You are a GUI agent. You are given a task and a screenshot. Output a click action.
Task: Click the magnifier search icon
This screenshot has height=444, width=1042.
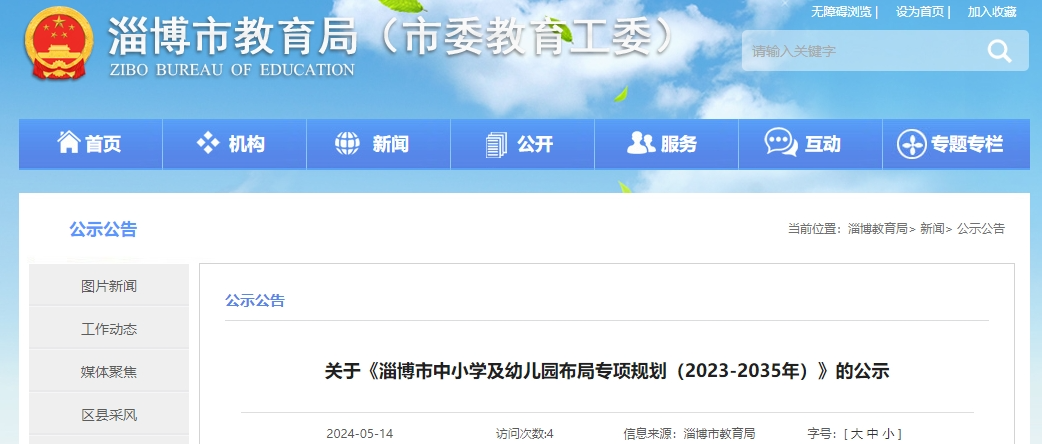click(x=998, y=51)
